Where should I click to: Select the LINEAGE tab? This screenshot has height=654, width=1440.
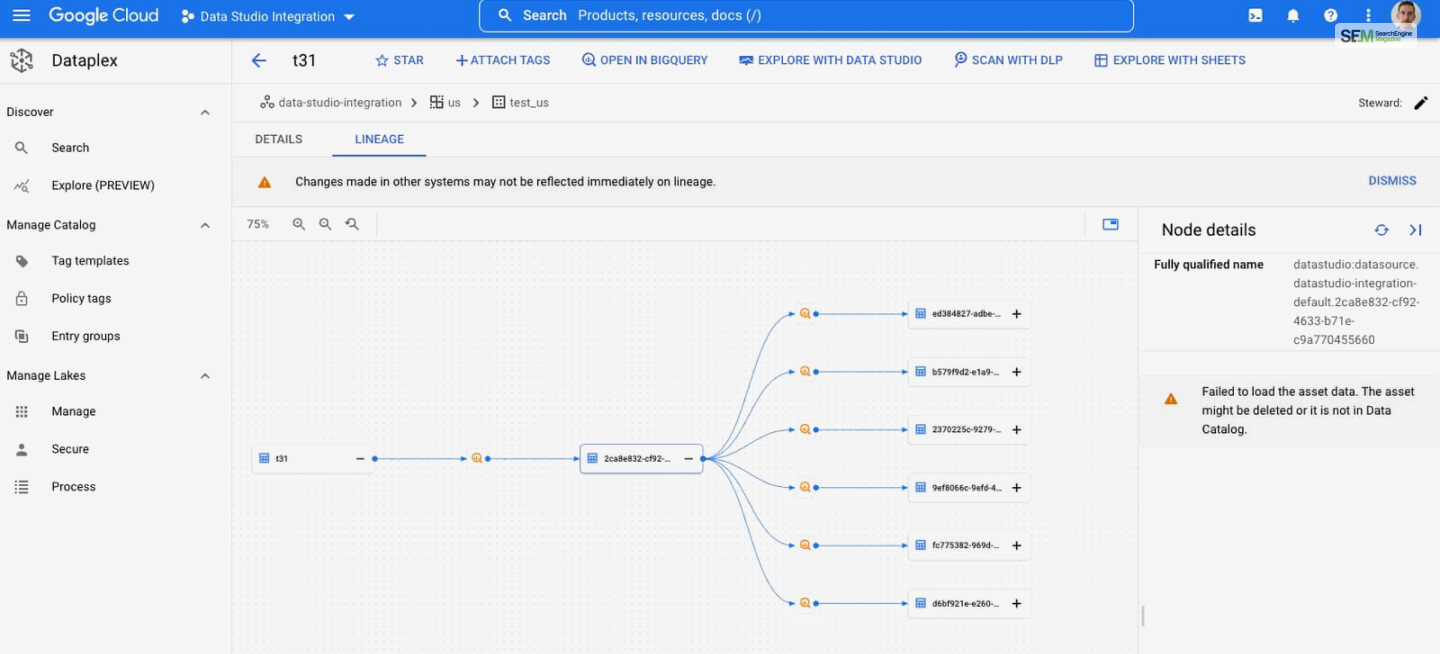pos(379,139)
